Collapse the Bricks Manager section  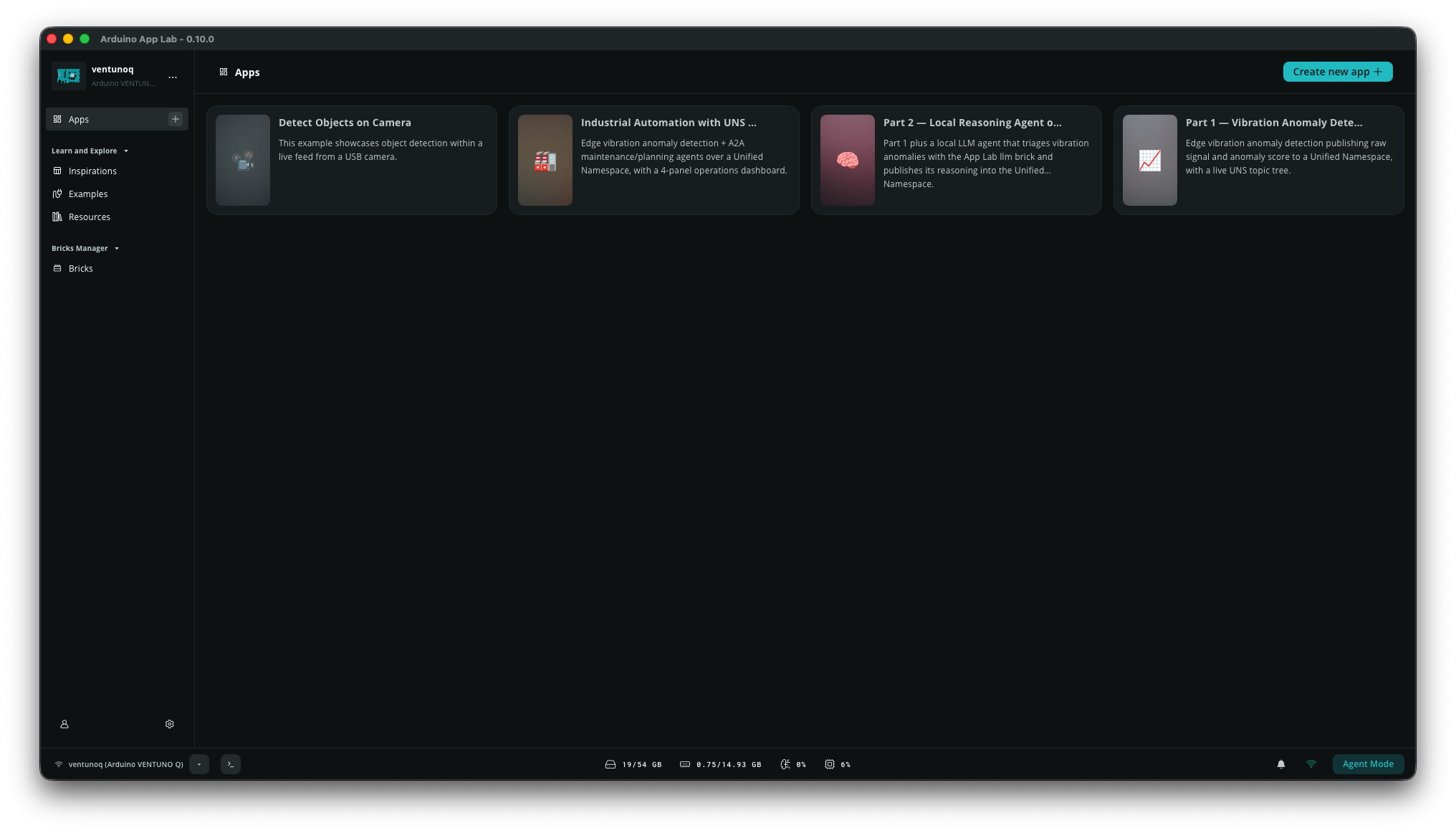coord(85,248)
